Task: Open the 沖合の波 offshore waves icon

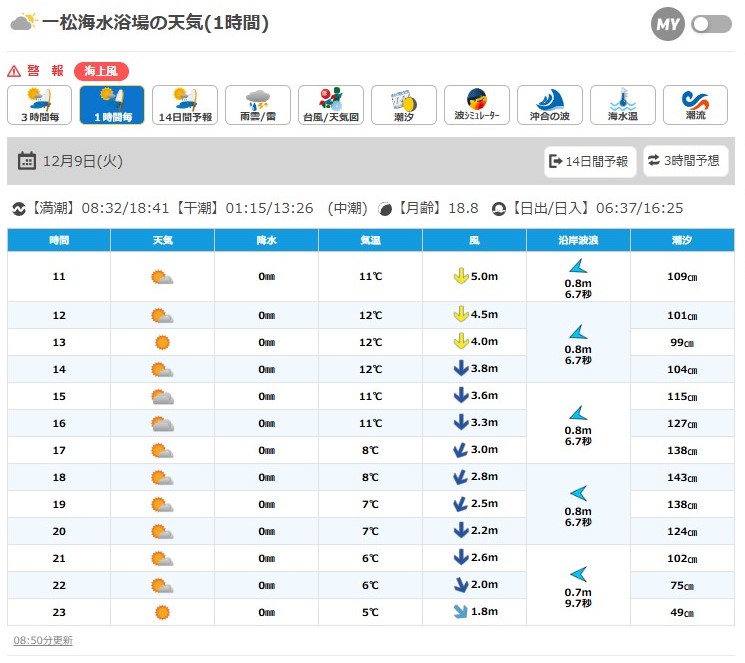Action: pos(550,105)
